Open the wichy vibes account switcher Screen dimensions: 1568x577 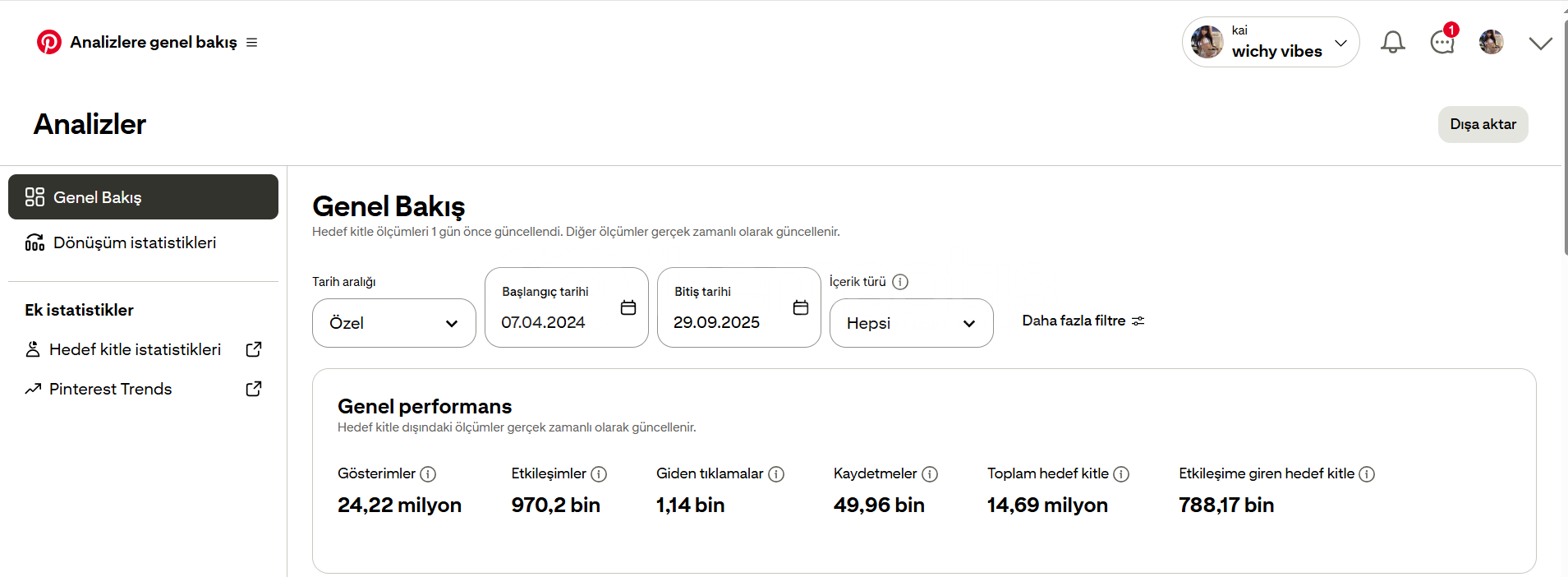[x=1270, y=42]
